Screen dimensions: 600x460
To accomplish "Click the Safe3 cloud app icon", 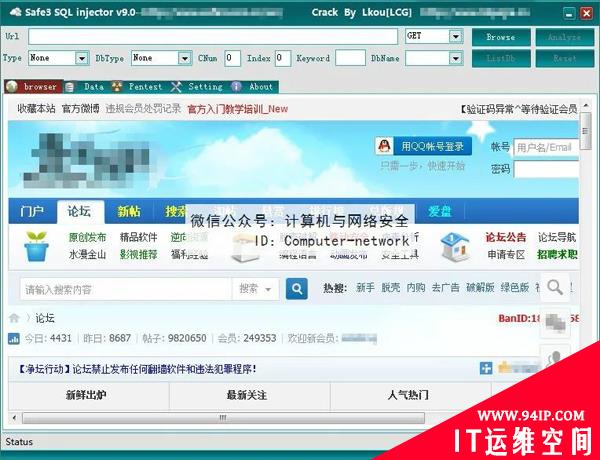I will coord(16,12).
